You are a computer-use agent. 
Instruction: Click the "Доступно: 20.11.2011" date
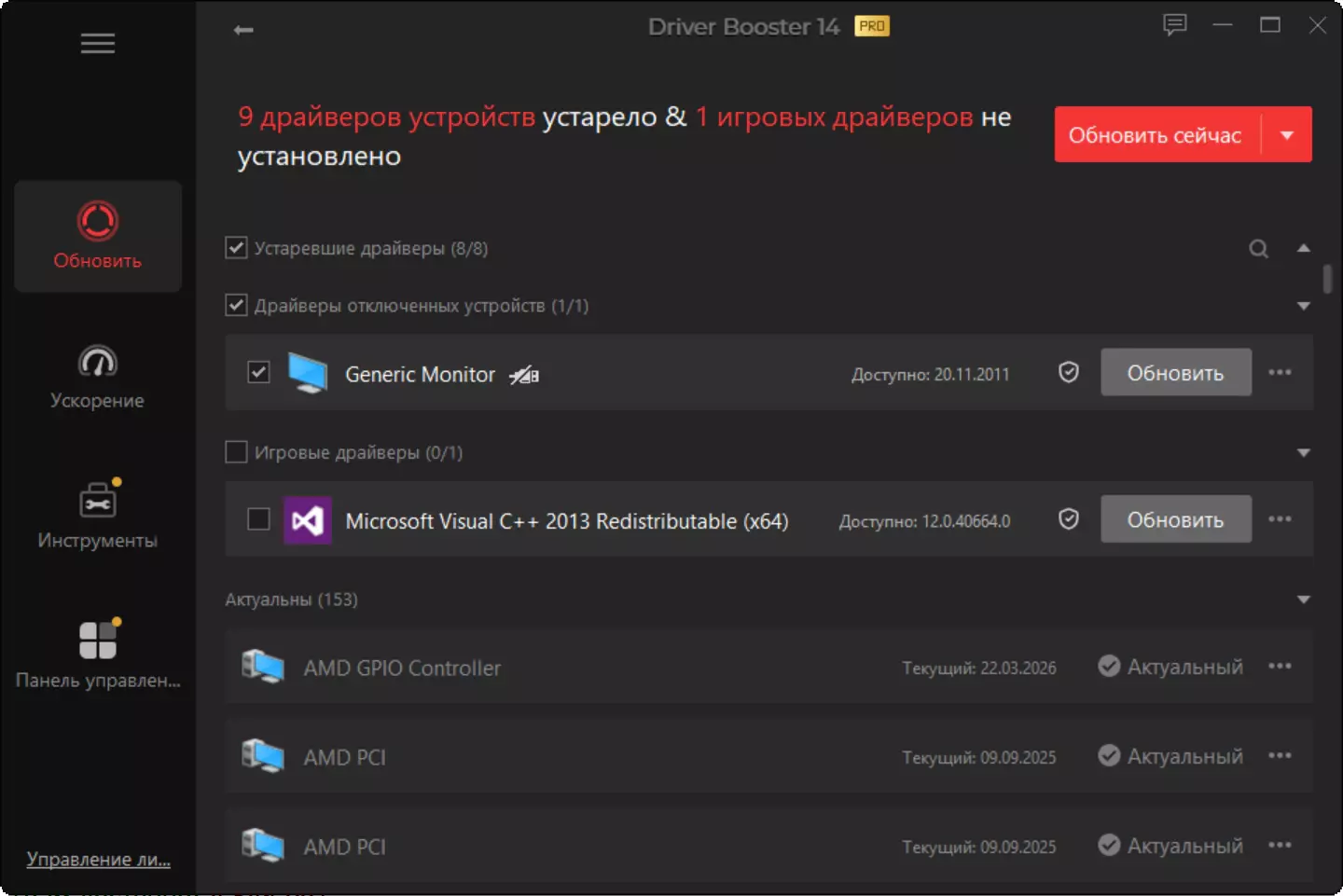[930, 375]
